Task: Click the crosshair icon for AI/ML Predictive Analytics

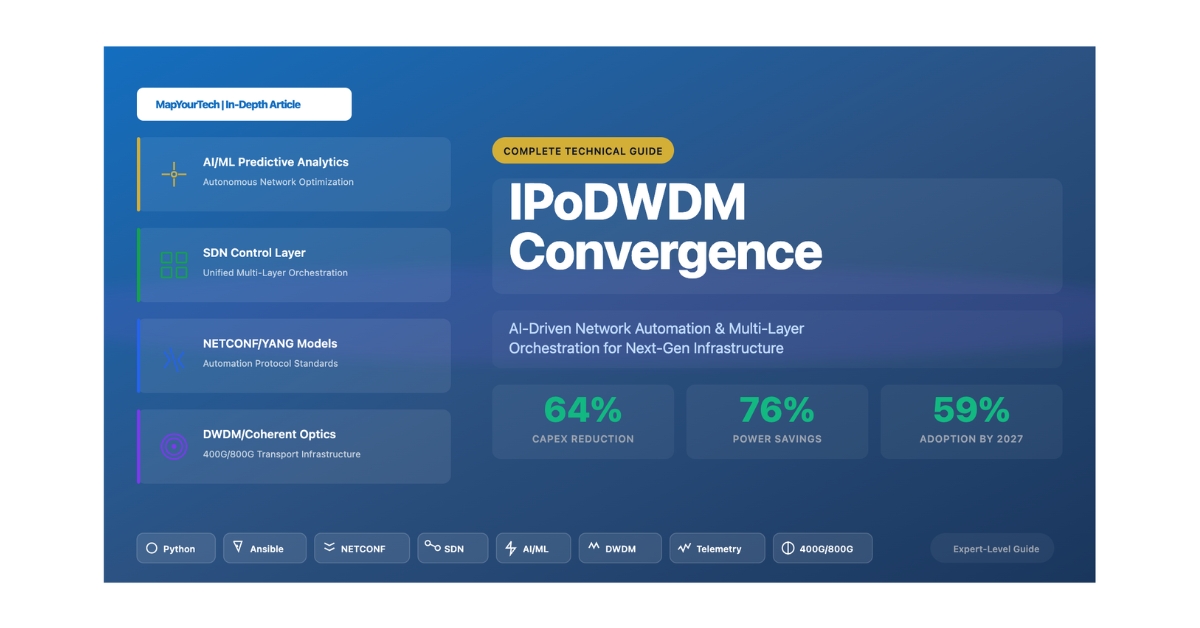Action: click(x=174, y=174)
